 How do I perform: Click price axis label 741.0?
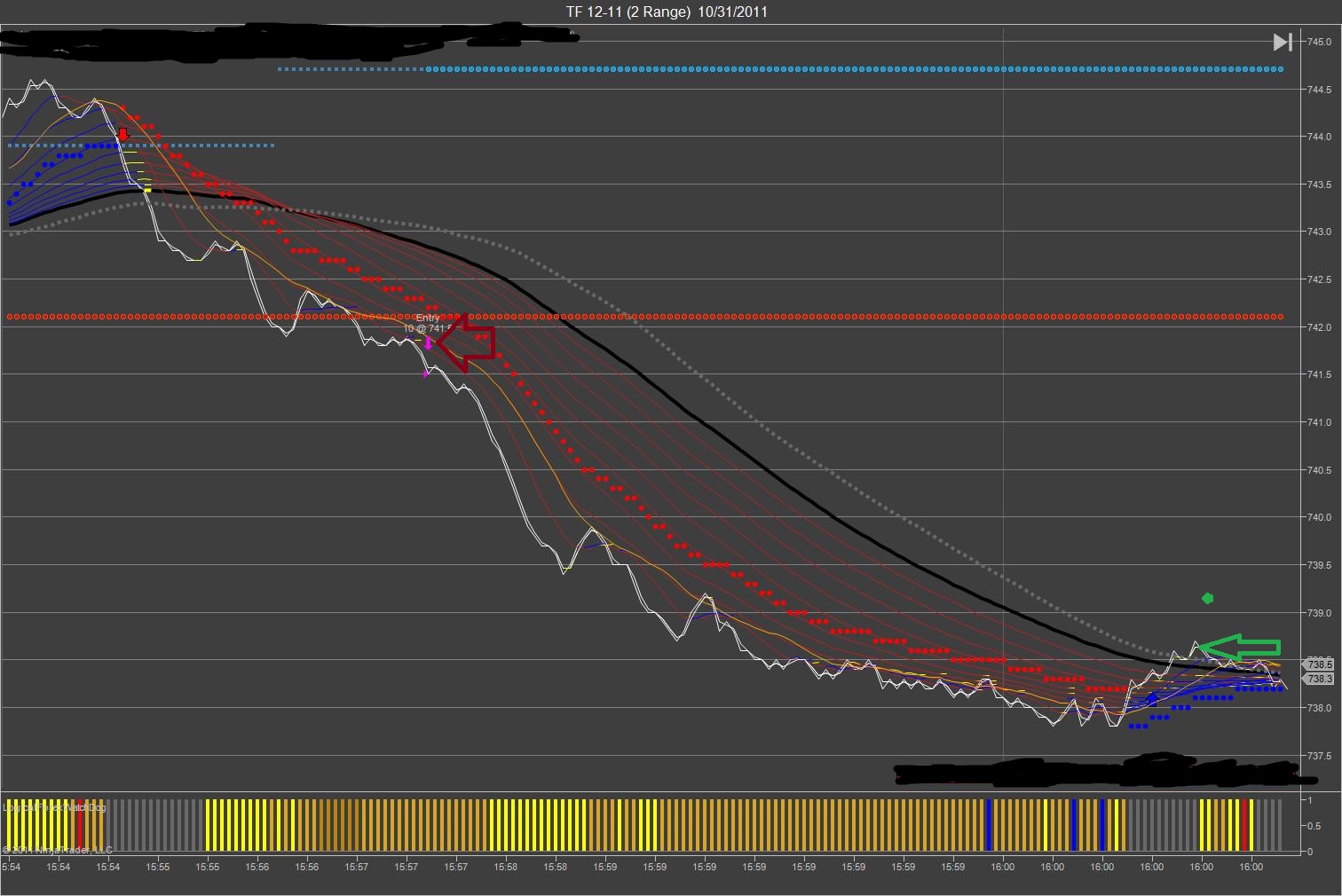(1319, 423)
